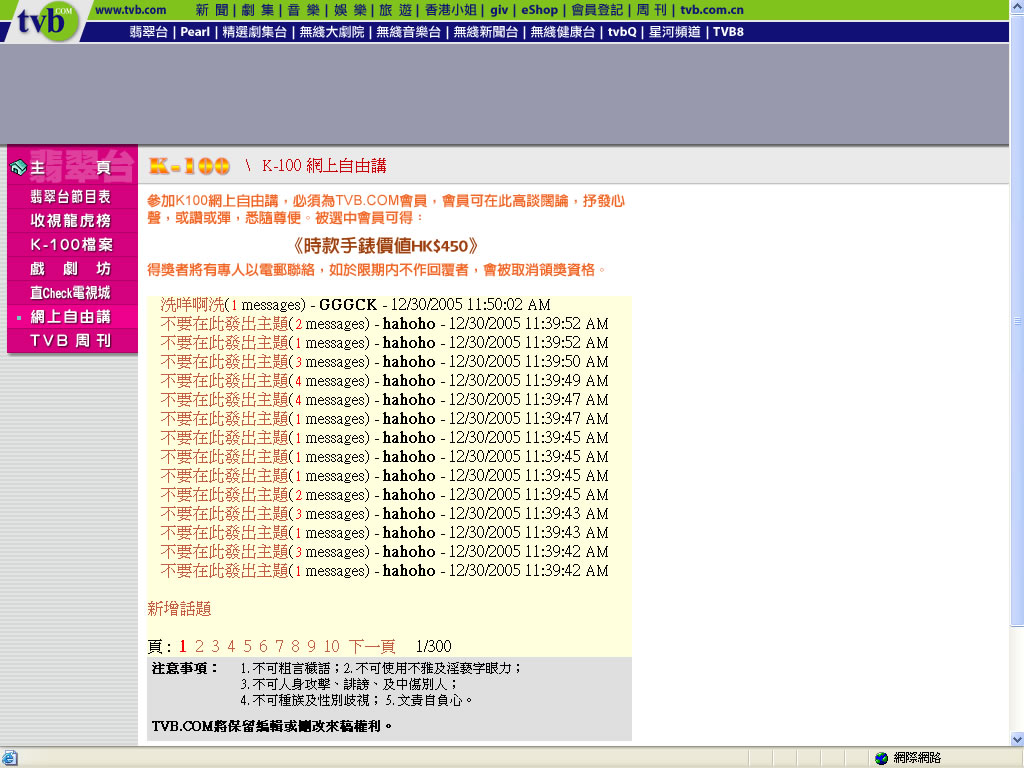Select 精選劇集台 channel link
The height and width of the screenshot is (768, 1024).
pyautogui.click(x=255, y=32)
